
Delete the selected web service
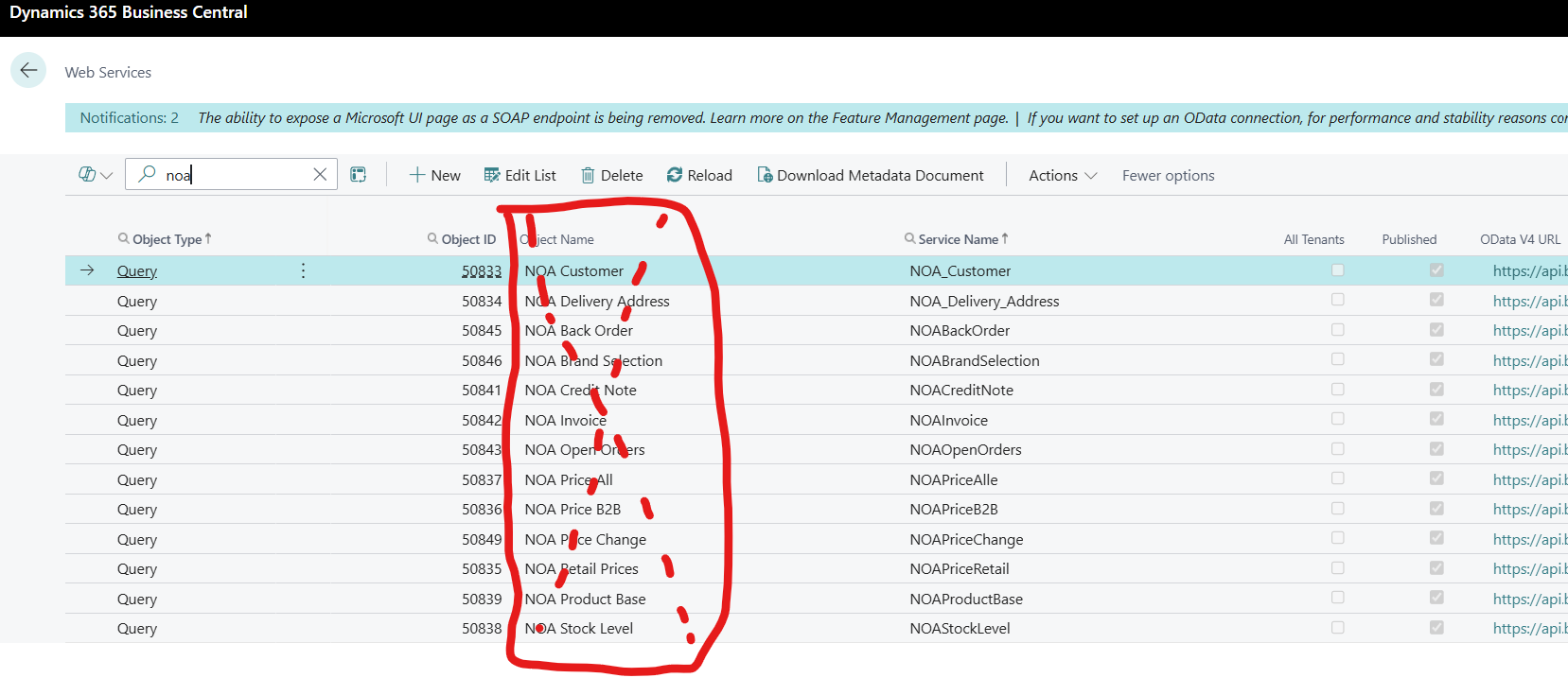click(x=611, y=175)
